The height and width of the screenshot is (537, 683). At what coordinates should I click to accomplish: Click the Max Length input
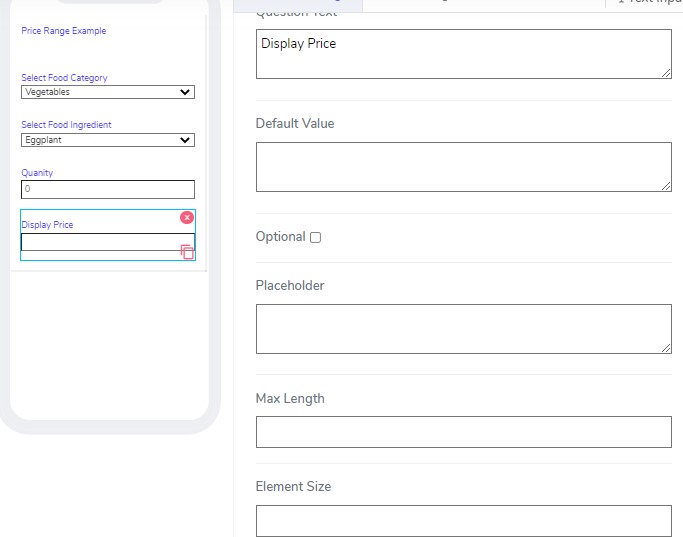pos(463,432)
